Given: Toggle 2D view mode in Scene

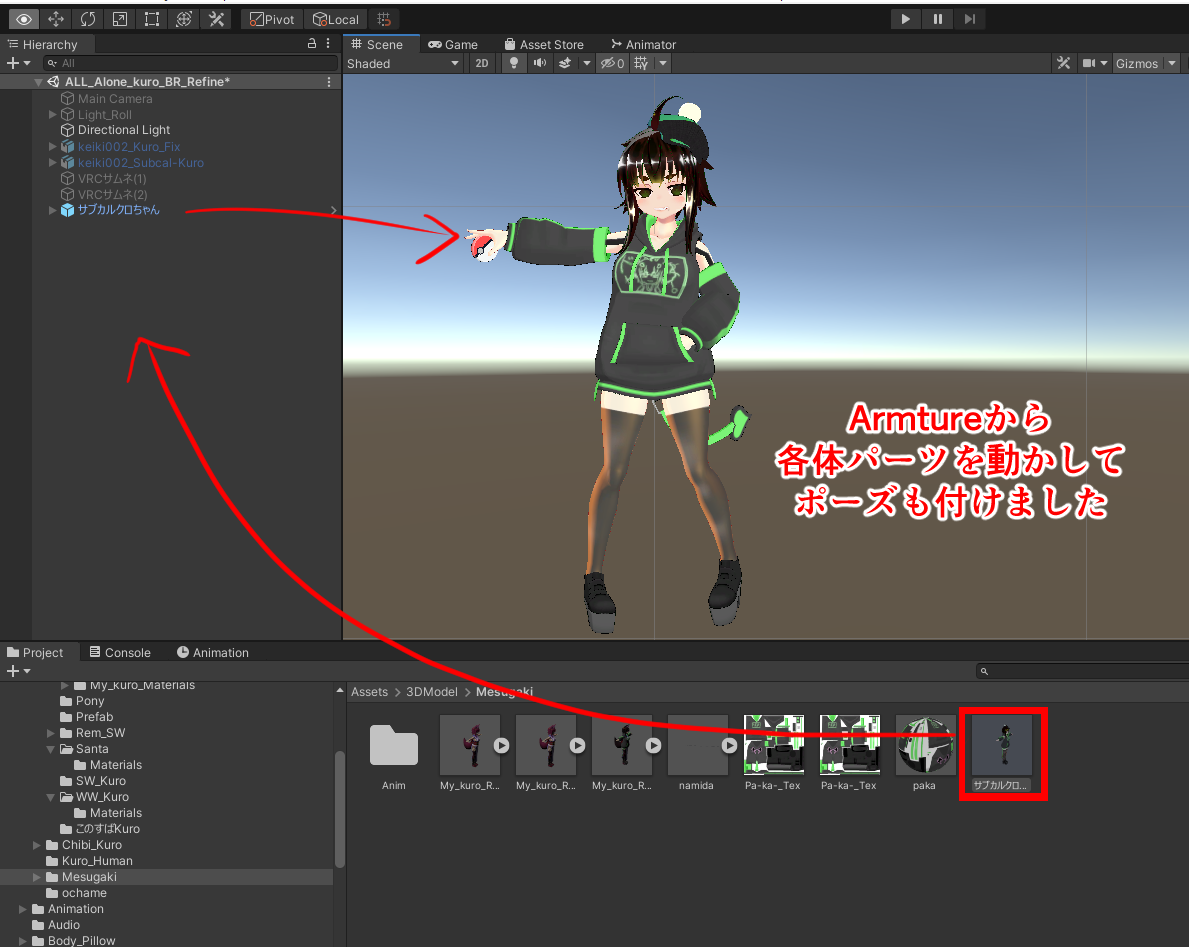Looking at the screenshot, I should pyautogui.click(x=482, y=64).
